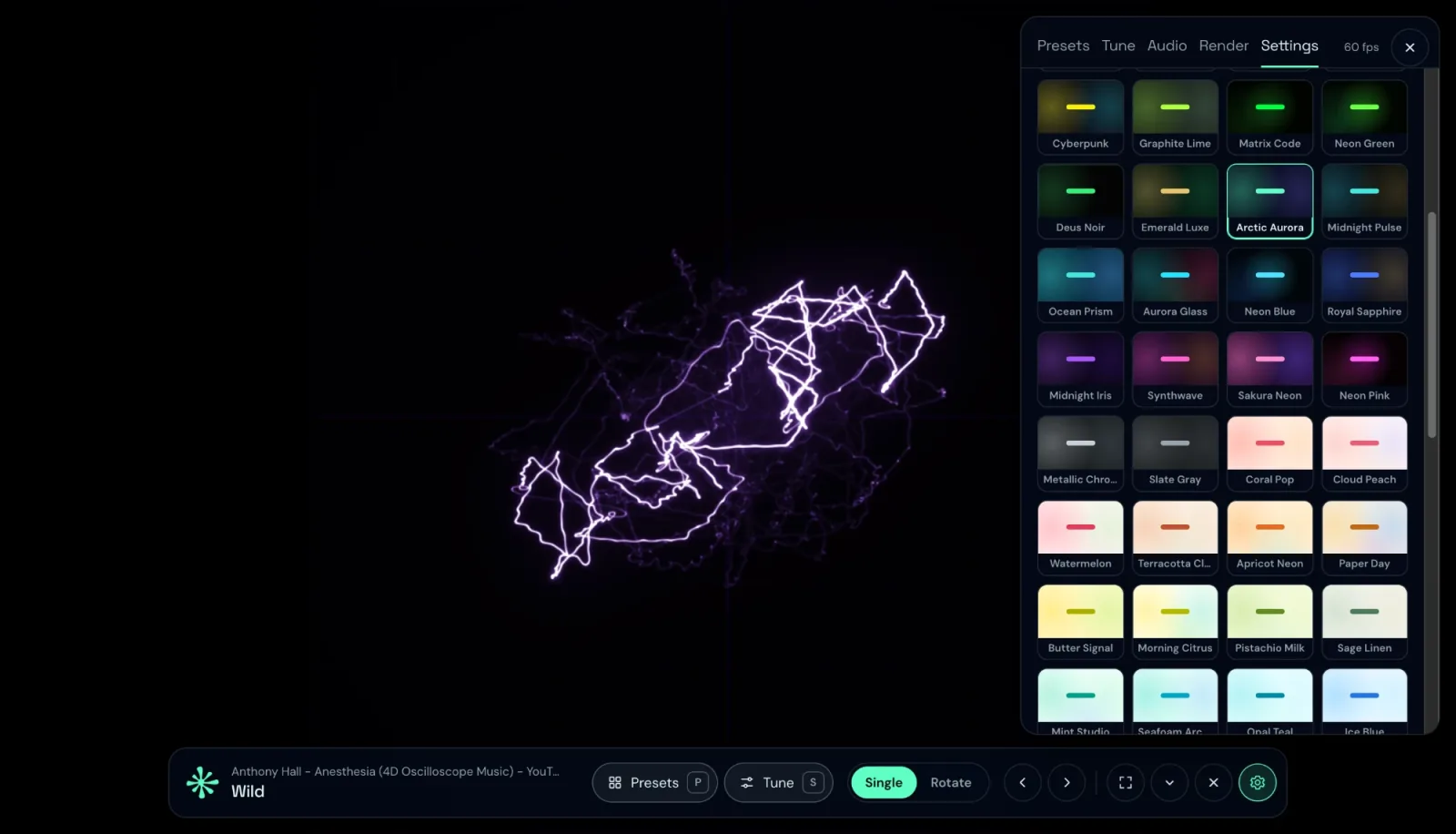Apply the Matrix Code theme
Image resolution: width=1456 pixels, height=834 pixels.
[x=1269, y=117]
